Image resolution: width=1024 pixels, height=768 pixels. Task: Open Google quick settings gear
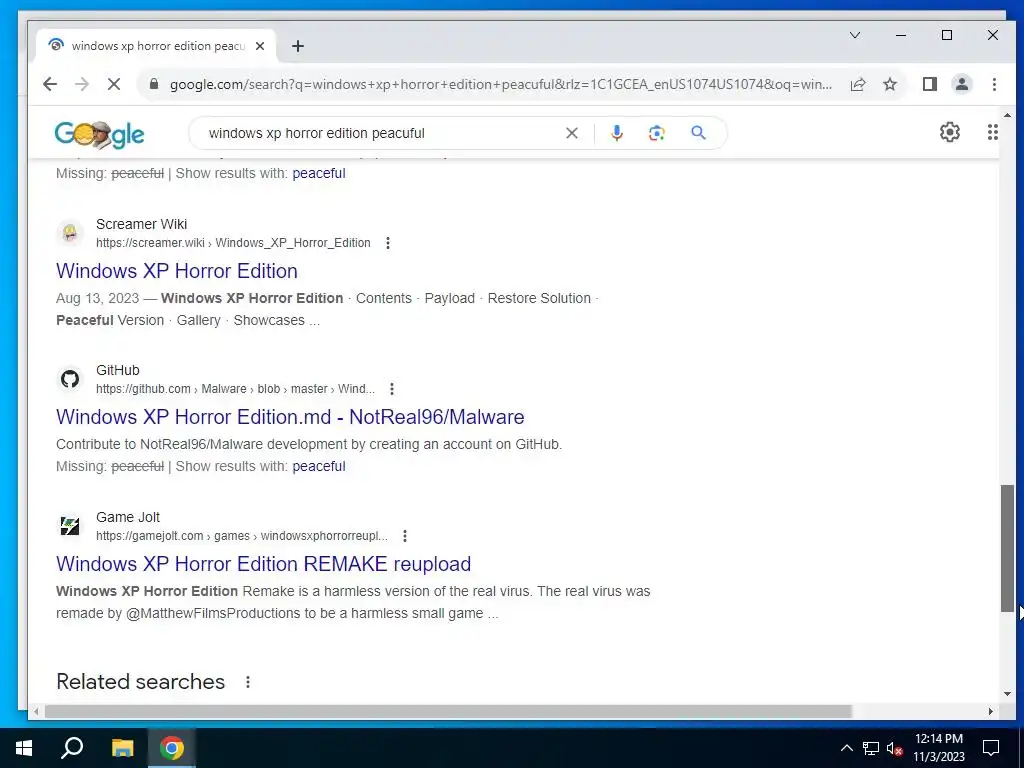coord(950,132)
